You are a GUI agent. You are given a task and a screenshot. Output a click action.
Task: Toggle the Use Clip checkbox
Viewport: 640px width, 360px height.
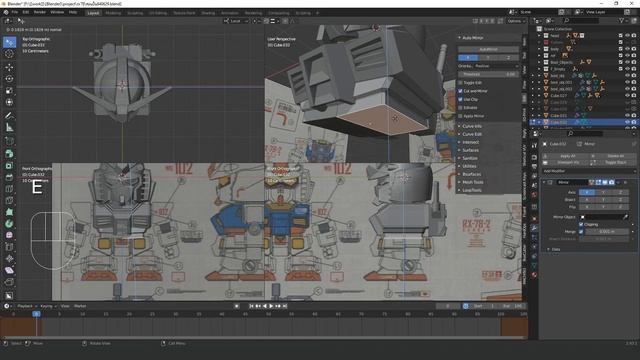(460, 99)
